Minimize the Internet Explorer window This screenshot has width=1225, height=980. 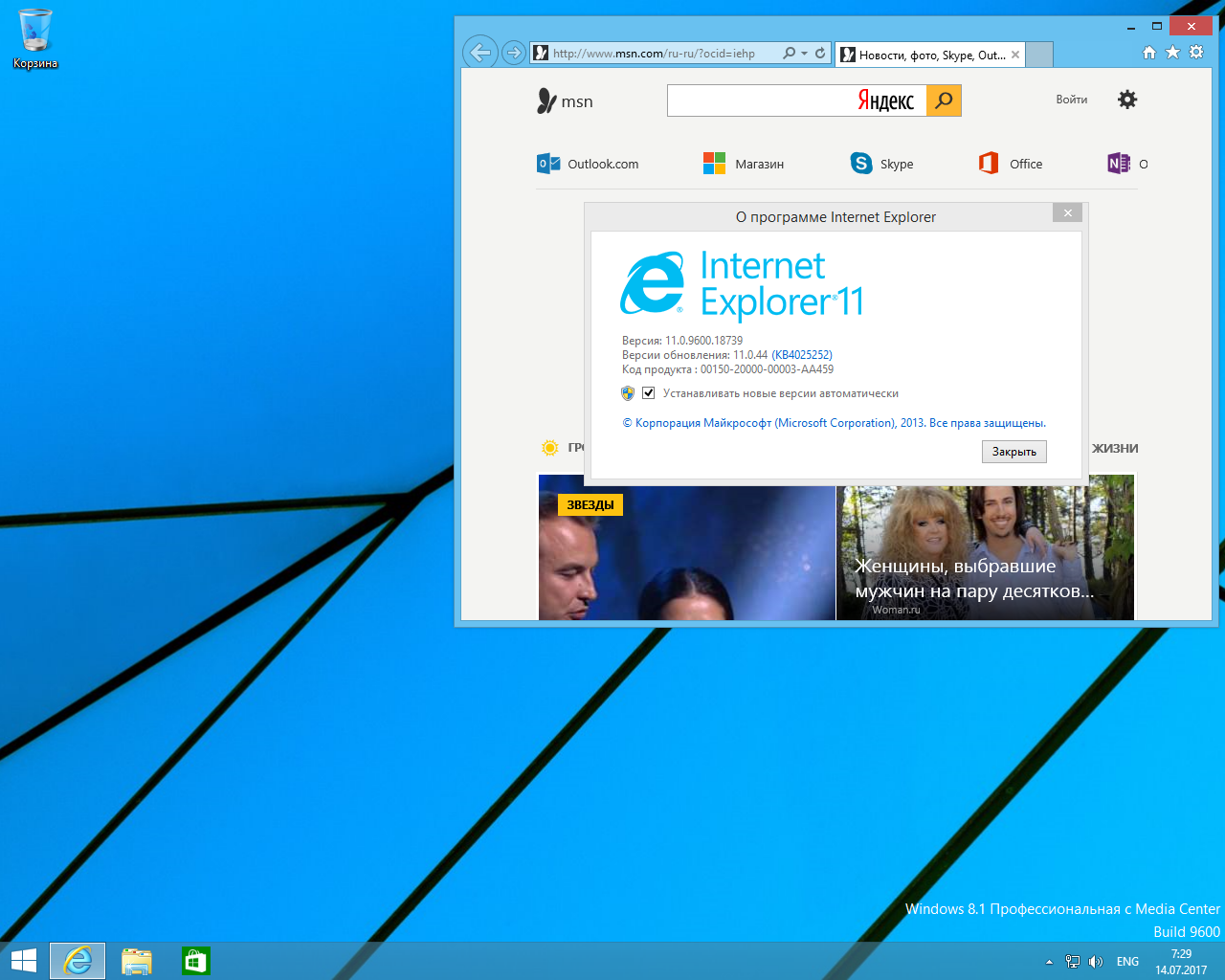pos(1131,27)
